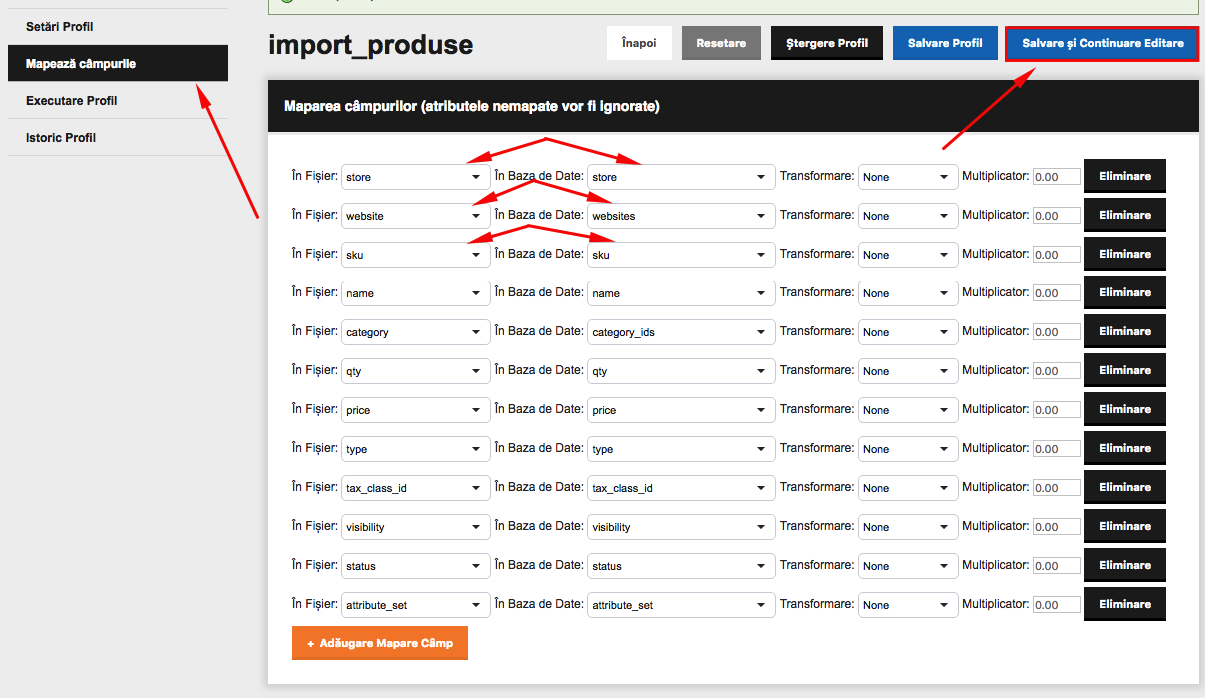Click Salvare și Continuare Editare
The height and width of the screenshot is (698, 1205).
click(1102, 43)
